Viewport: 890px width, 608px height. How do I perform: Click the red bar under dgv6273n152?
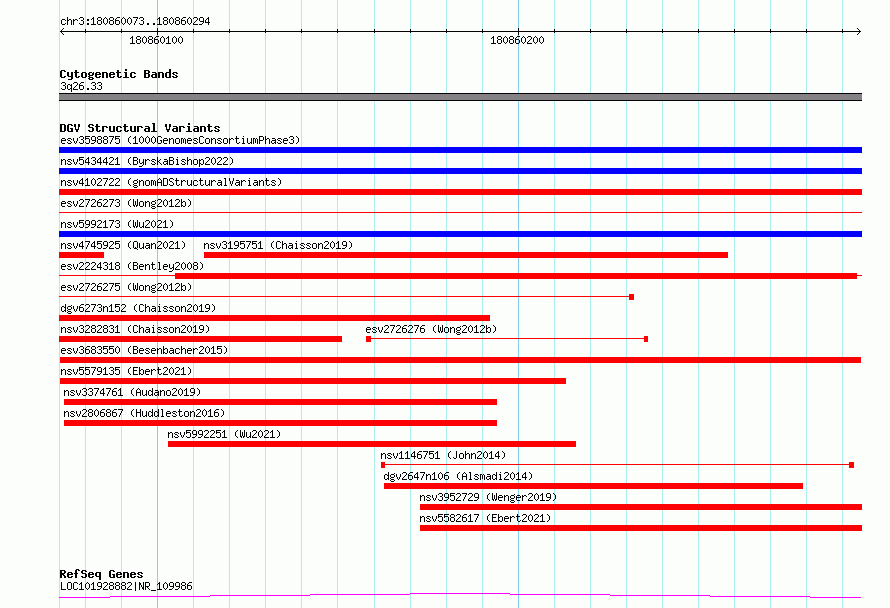pos(275,318)
